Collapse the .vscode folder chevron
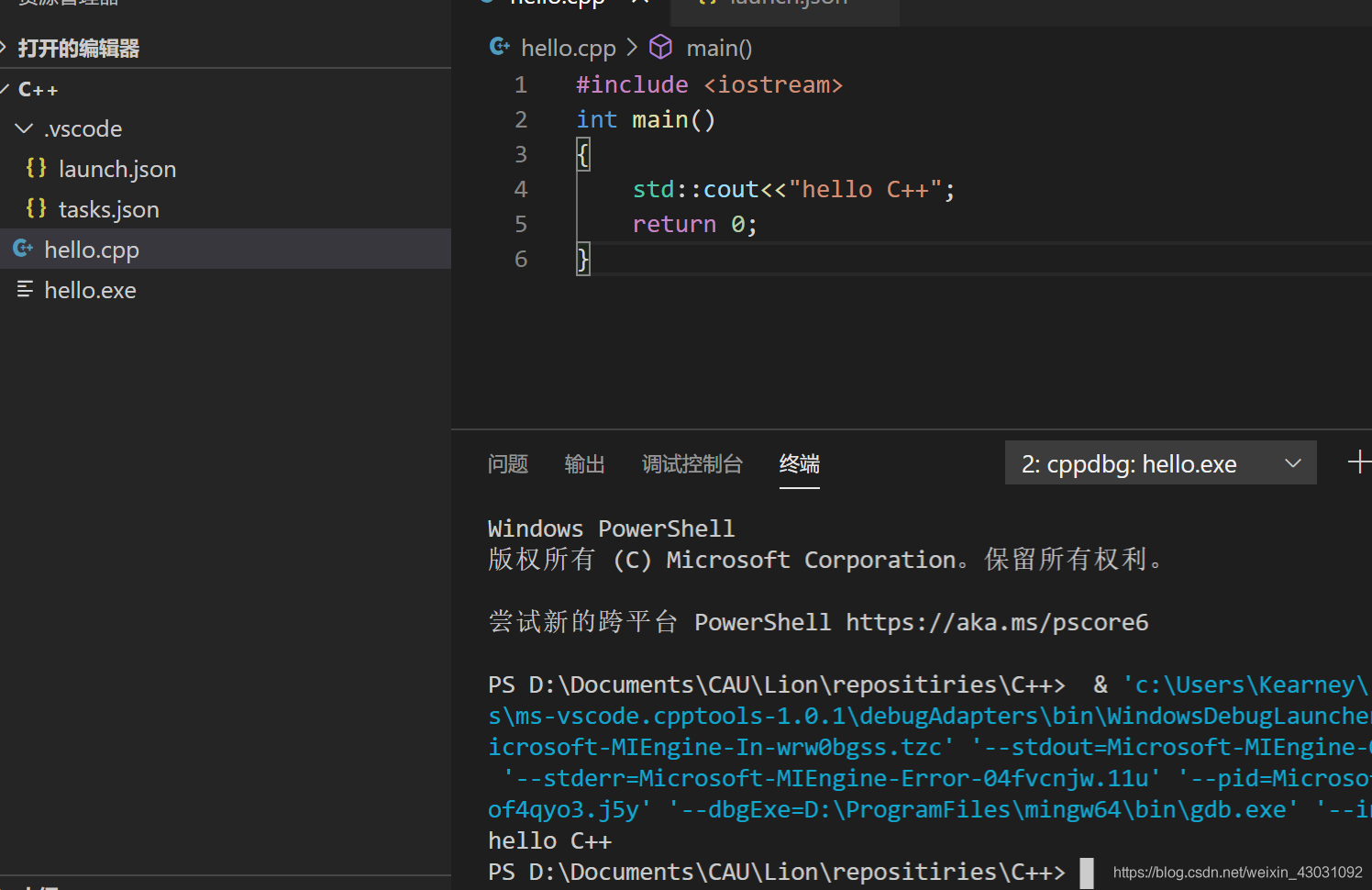Screen dimensions: 1372x890 click(x=24, y=128)
